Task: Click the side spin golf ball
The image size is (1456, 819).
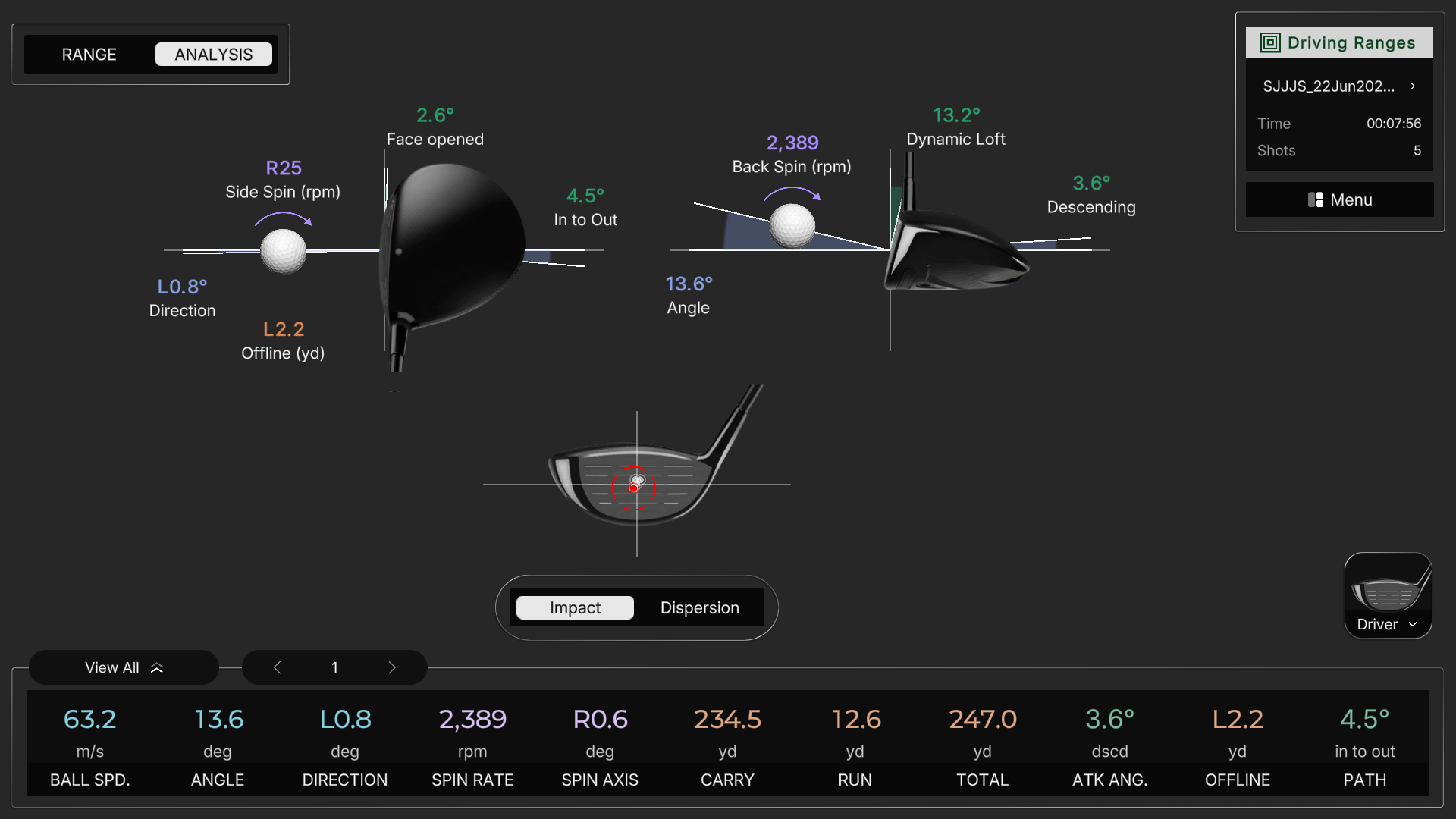Action: pyautogui.click(x=283, y=251)
